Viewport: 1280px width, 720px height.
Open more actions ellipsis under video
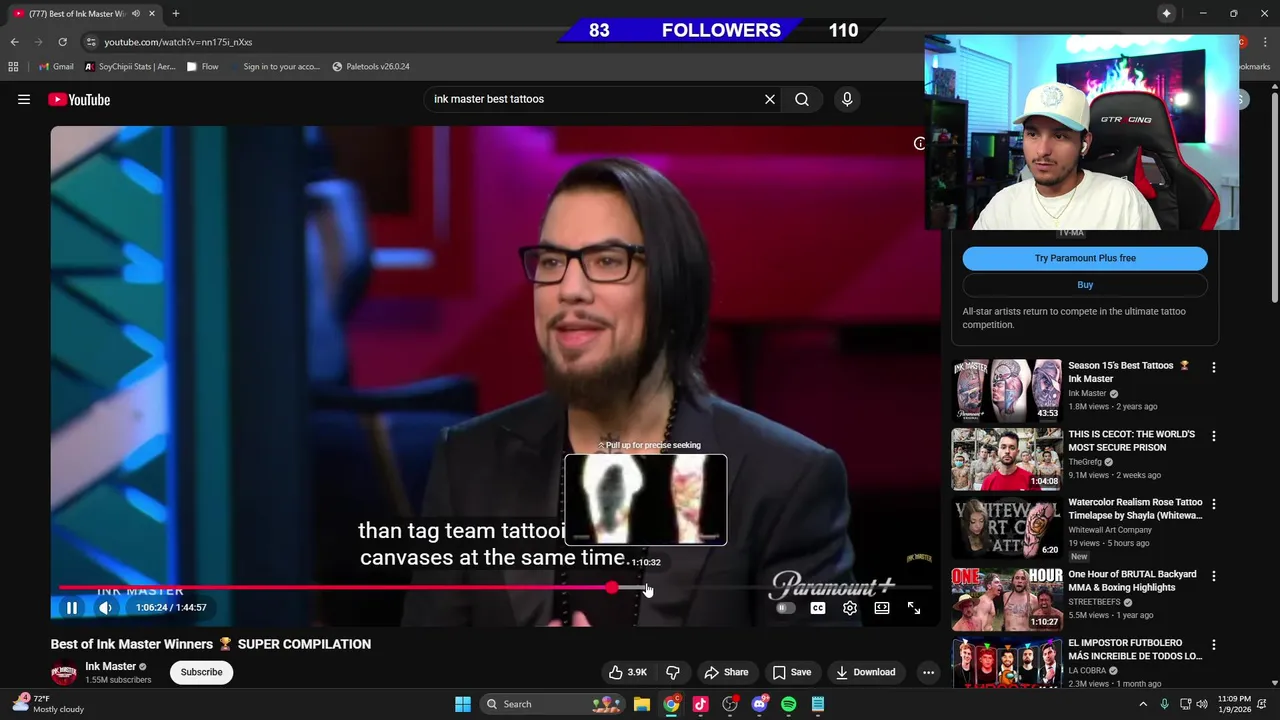(928, 672)
